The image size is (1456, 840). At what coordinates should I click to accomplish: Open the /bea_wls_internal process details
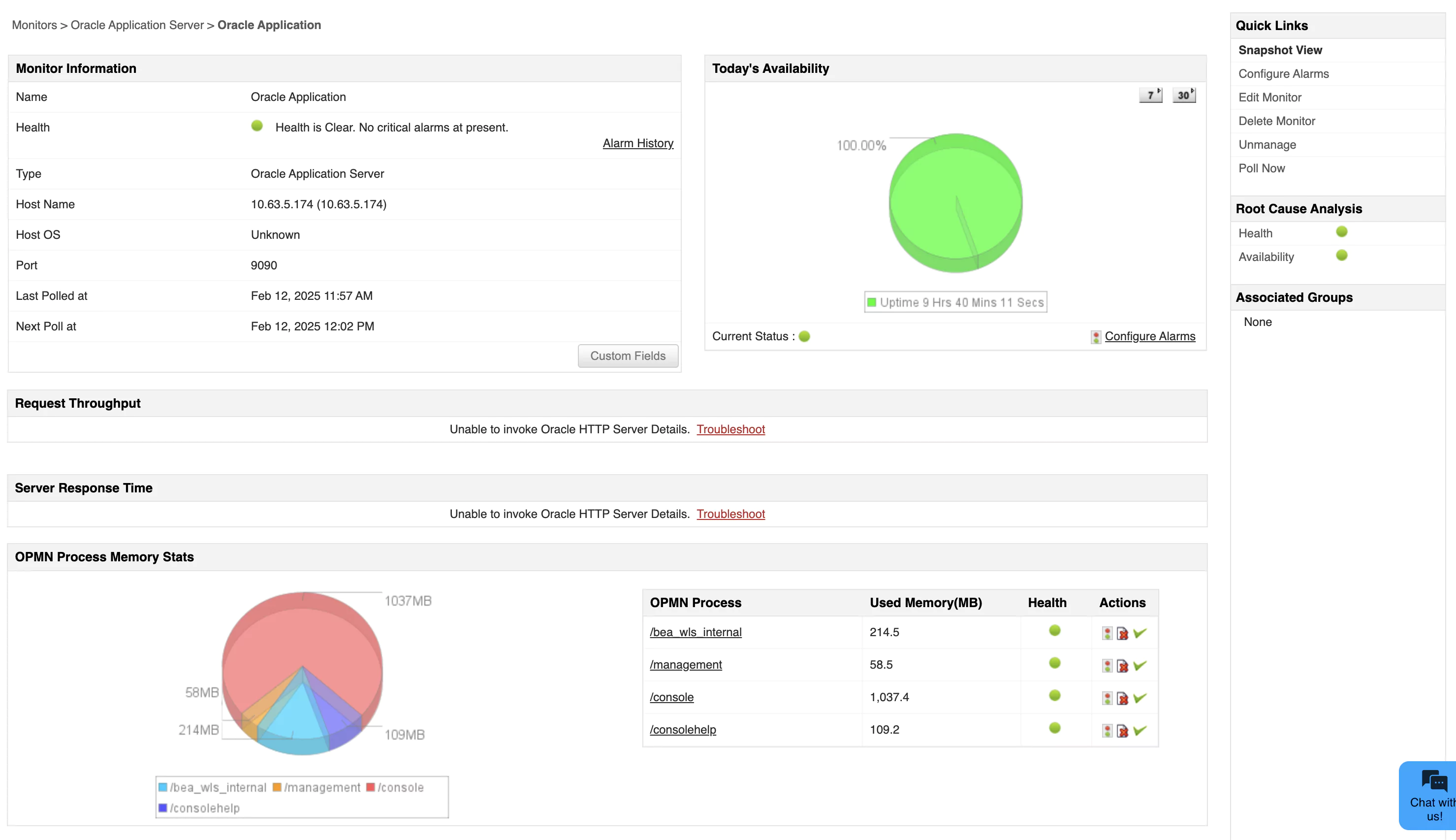coord(696,632)
